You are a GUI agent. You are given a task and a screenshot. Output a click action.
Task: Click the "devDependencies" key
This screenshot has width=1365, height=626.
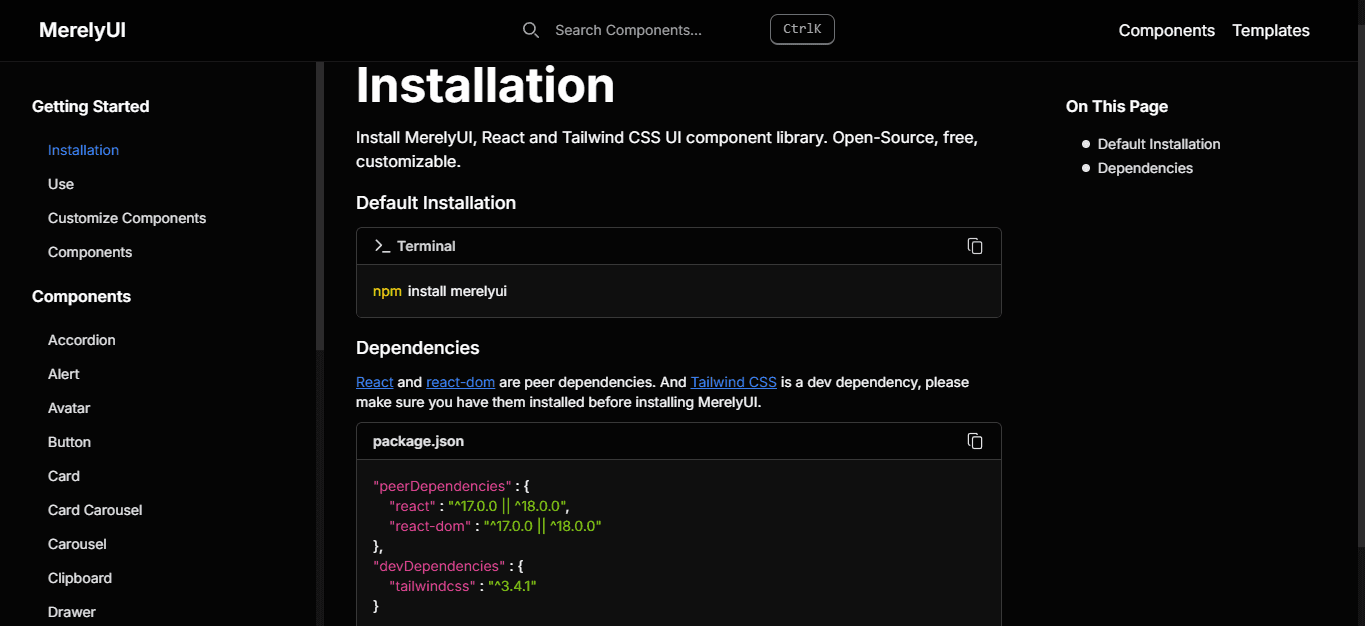tap(439, 566)
